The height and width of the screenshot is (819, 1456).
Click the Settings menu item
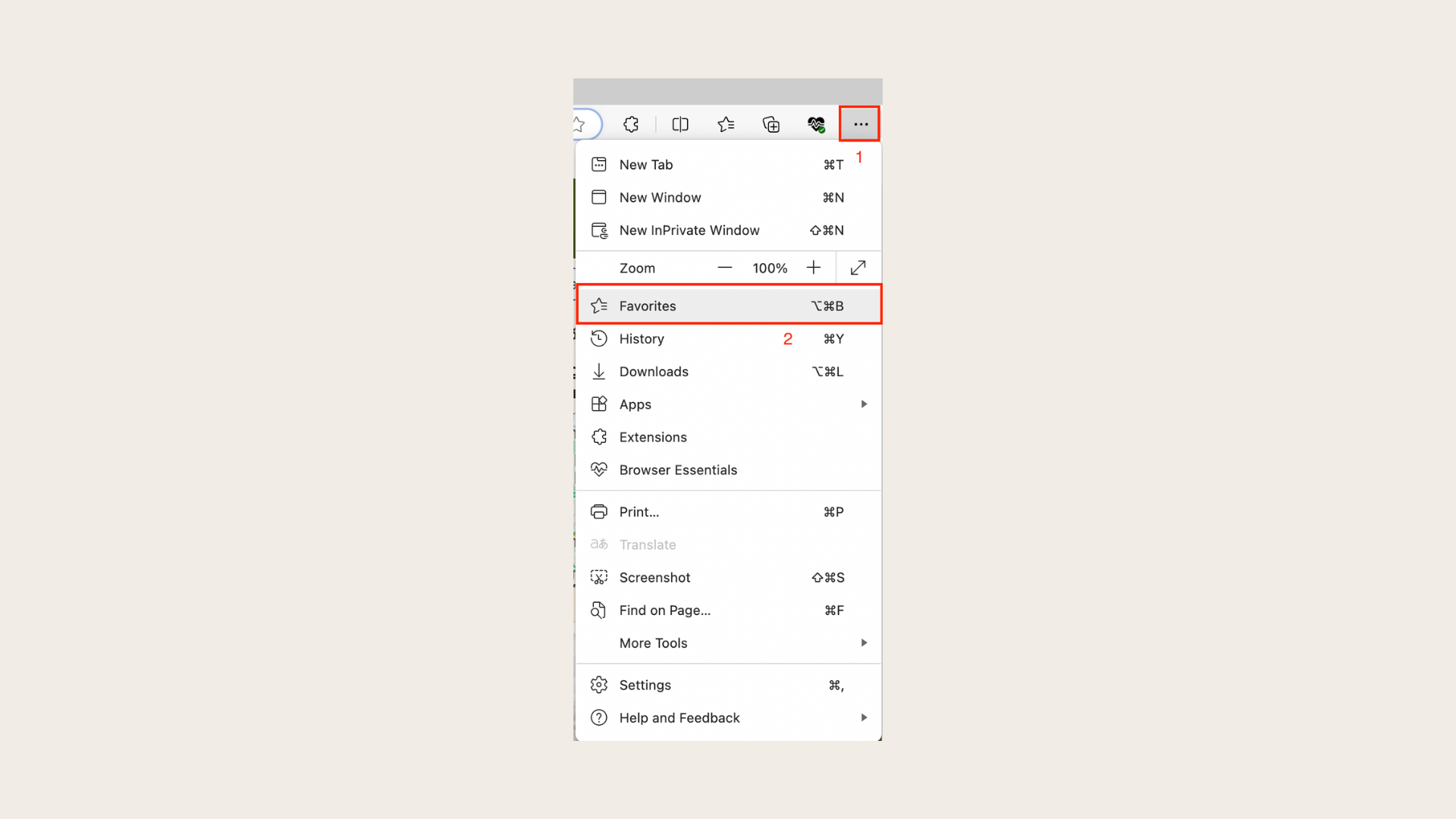click(x=728, y=685)
